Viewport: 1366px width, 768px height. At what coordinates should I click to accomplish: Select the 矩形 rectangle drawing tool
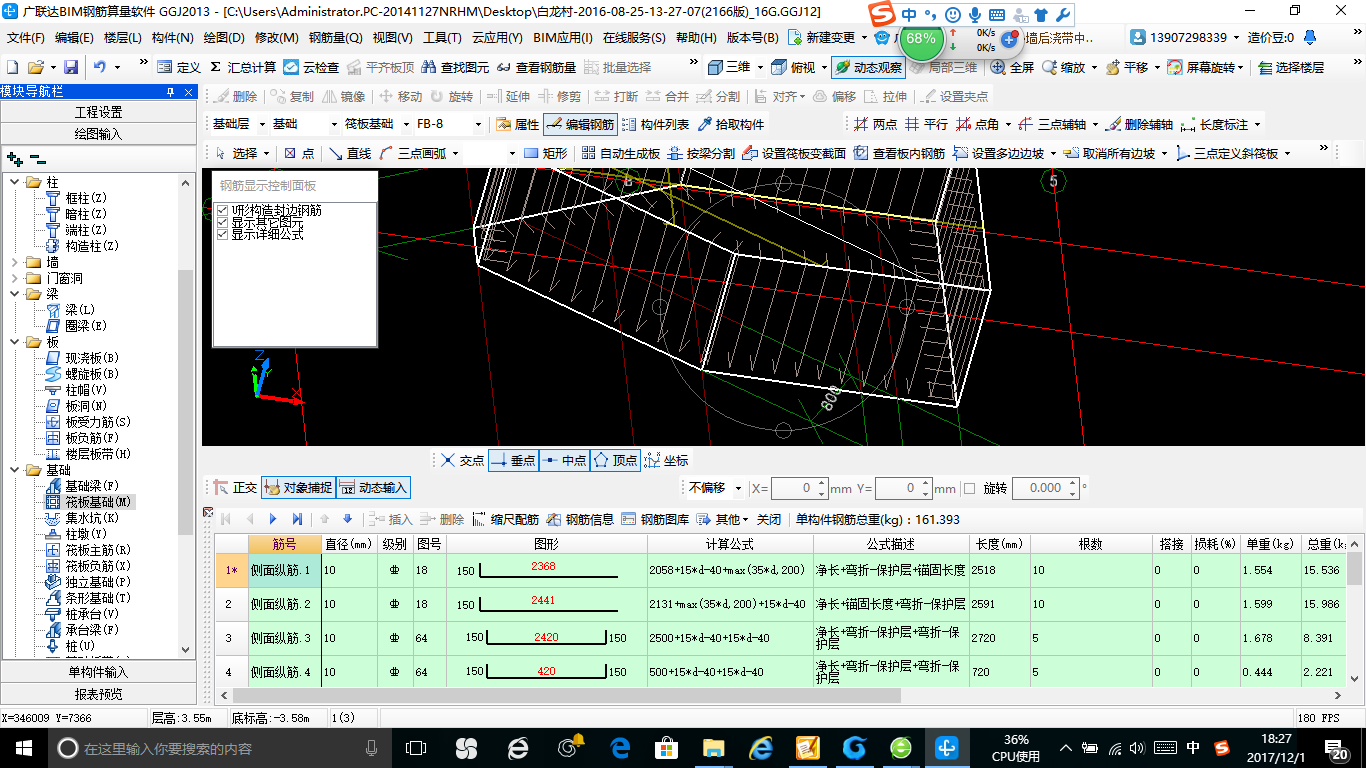pos(546,153)
